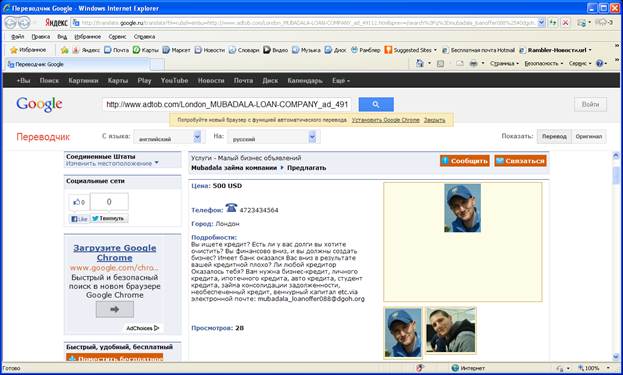Click Установить Google Chrome link

385,120
